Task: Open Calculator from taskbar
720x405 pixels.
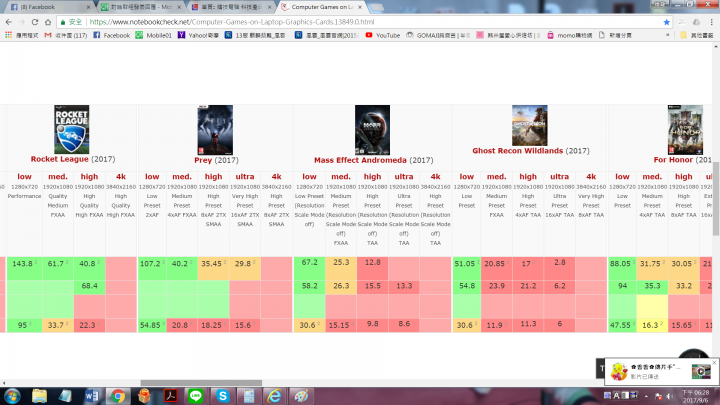Action: click(x=249, y=396)
